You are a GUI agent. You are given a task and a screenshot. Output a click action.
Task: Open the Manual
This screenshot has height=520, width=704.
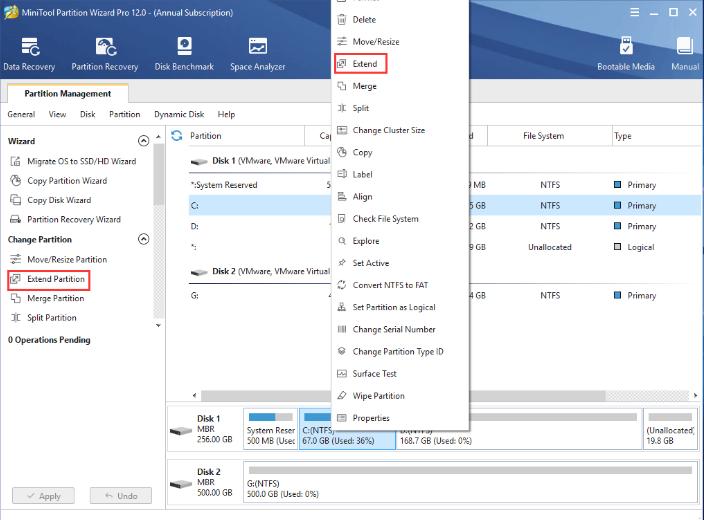(685, 54)
